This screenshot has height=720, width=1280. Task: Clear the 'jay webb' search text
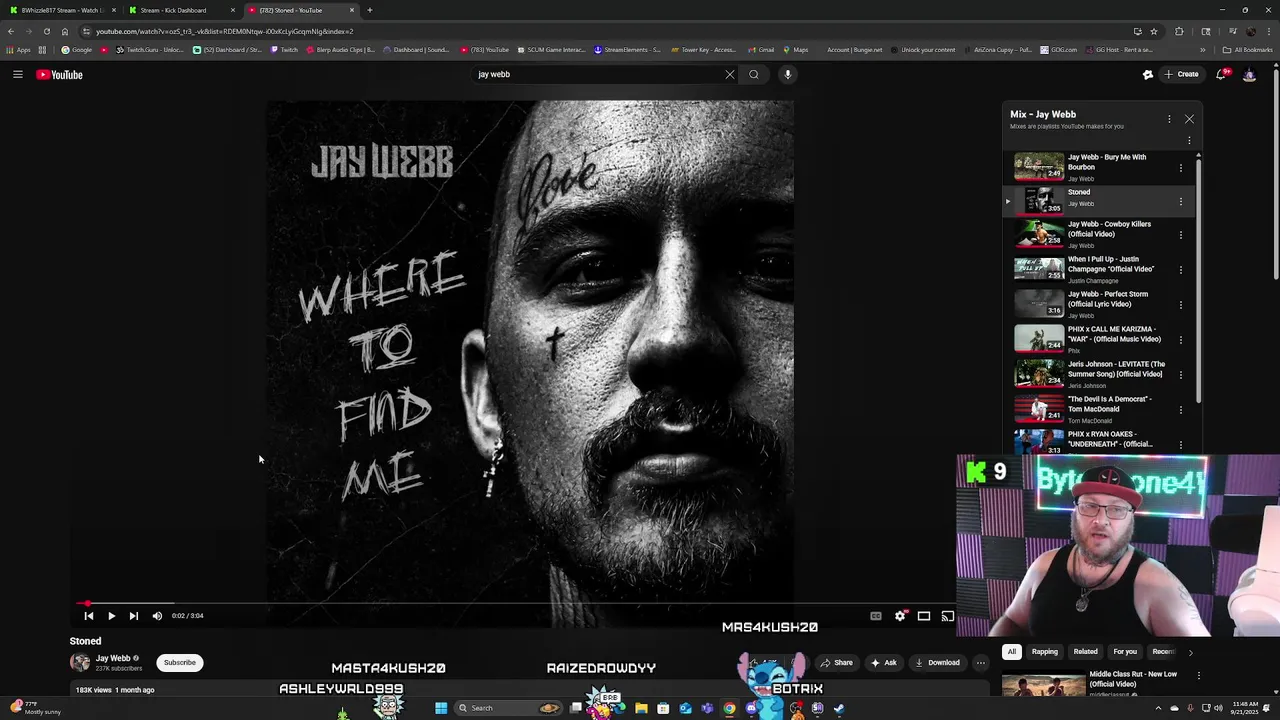coord(730,74)
